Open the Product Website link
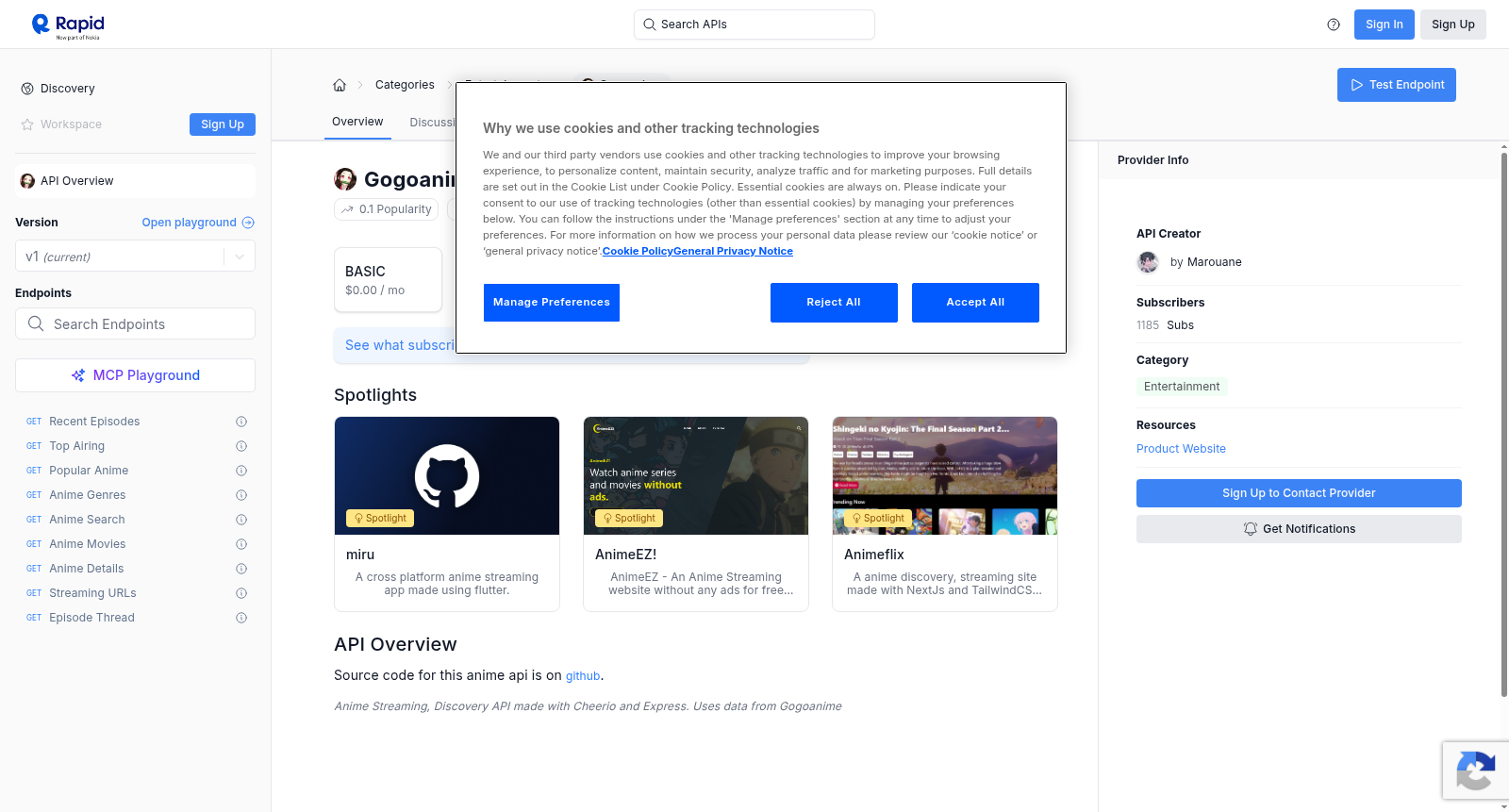The image size is (1509, 812). [1181, 449]
